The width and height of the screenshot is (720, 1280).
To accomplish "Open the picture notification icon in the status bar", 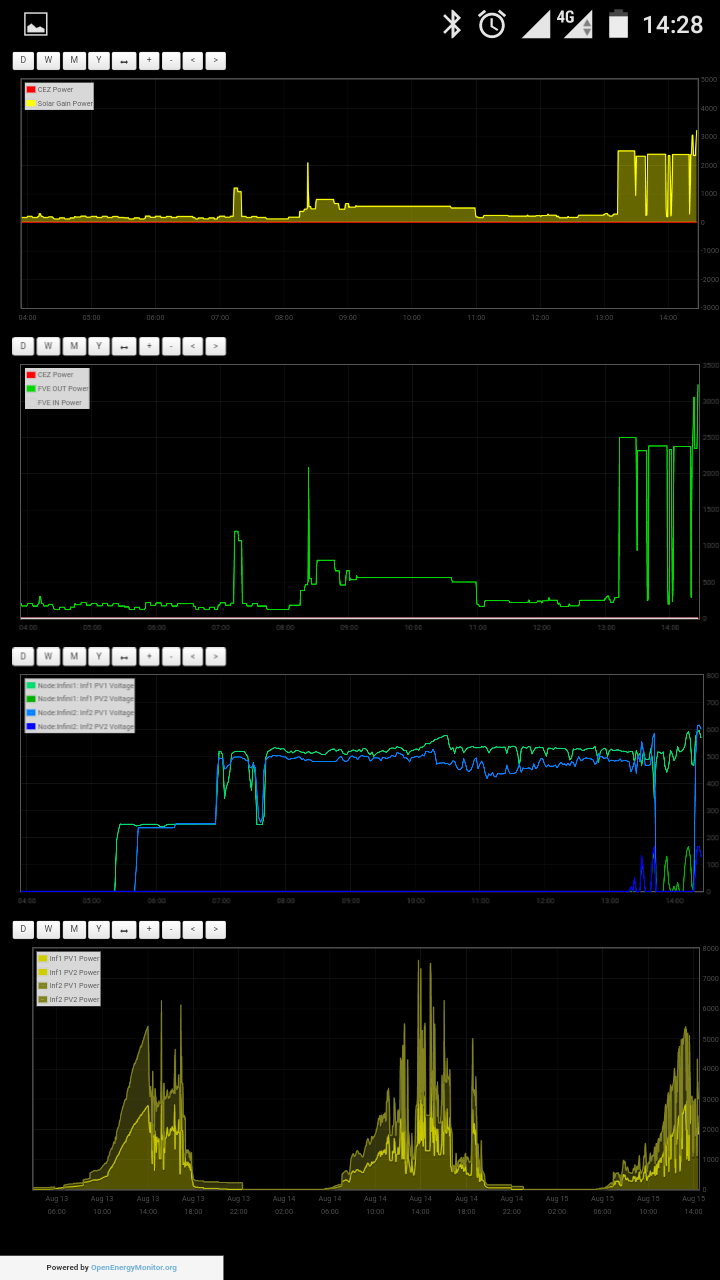I will pos(36,24).
